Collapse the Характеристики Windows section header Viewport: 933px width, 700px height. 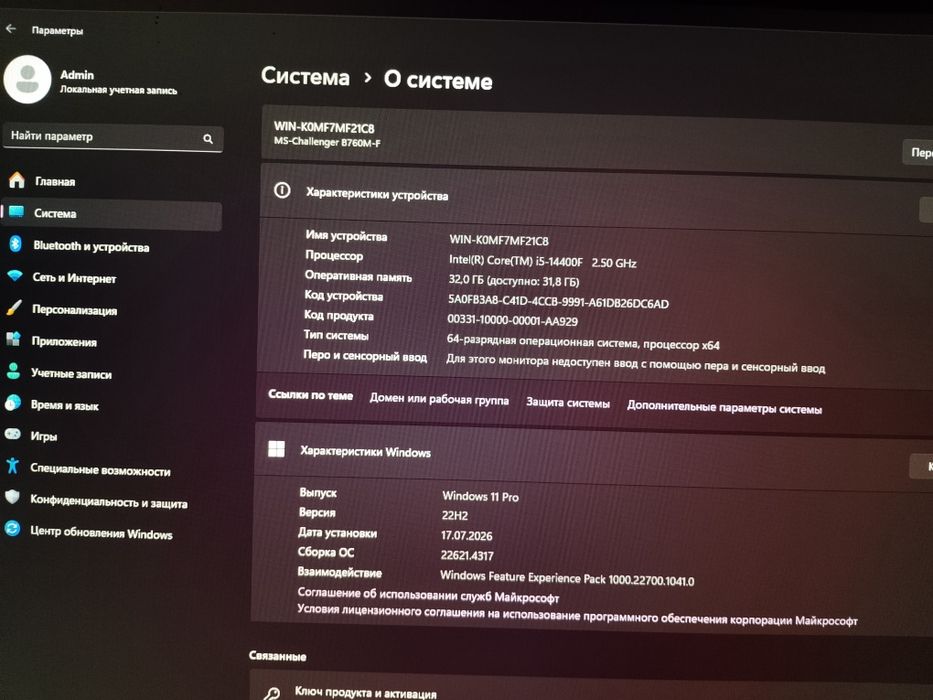click(594, 457)
